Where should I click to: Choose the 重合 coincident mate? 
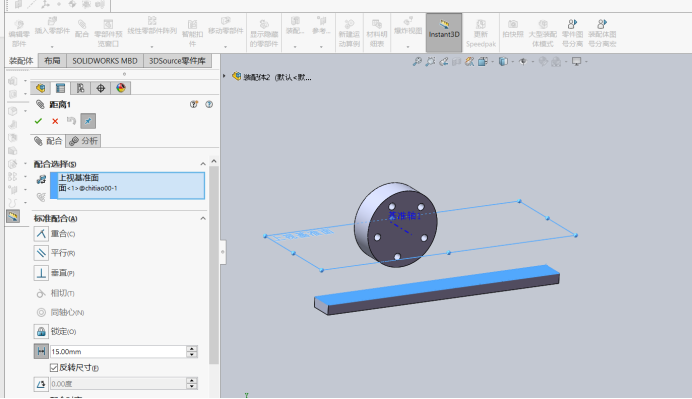(x=54, y=233)
